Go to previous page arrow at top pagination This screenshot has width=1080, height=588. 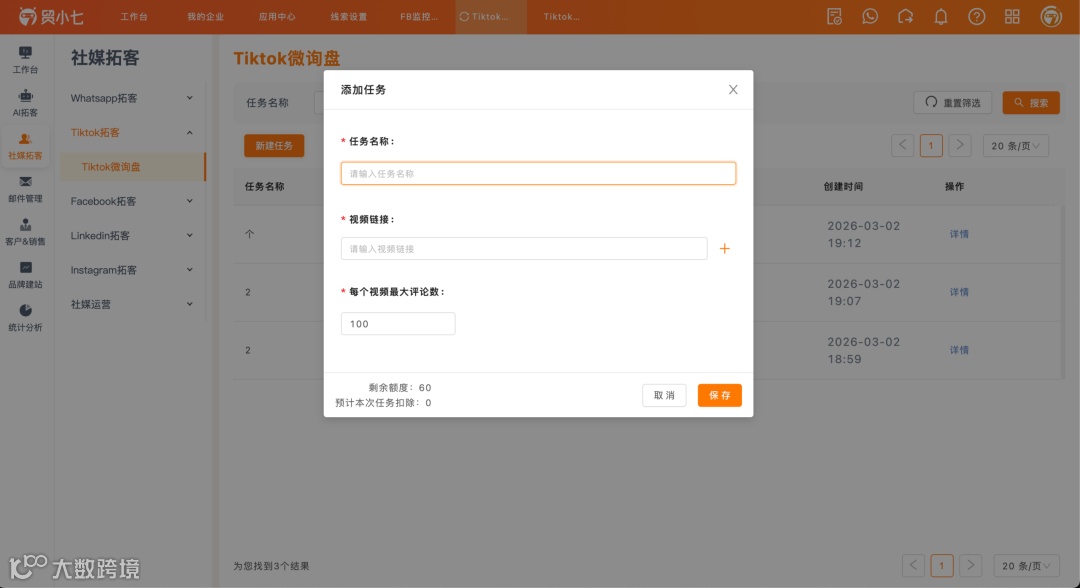[902, 145]
